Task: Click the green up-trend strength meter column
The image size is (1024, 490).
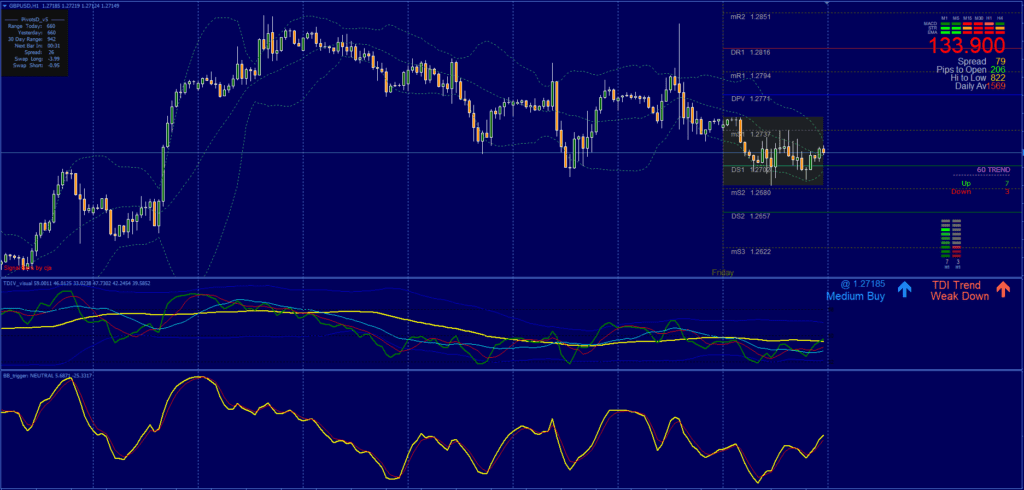Action: (945, 239)
